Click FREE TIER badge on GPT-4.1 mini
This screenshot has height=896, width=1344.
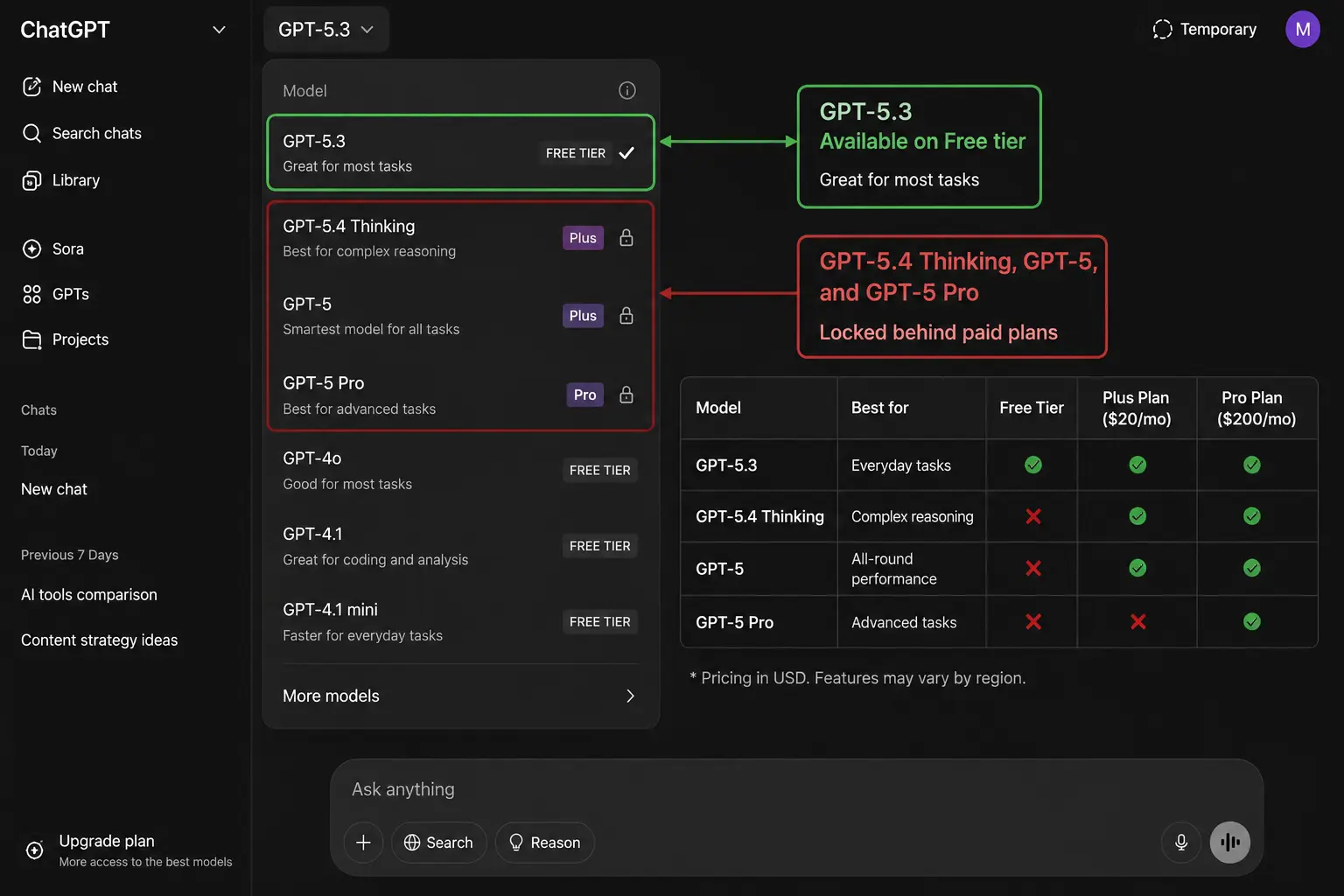(600, 621)
